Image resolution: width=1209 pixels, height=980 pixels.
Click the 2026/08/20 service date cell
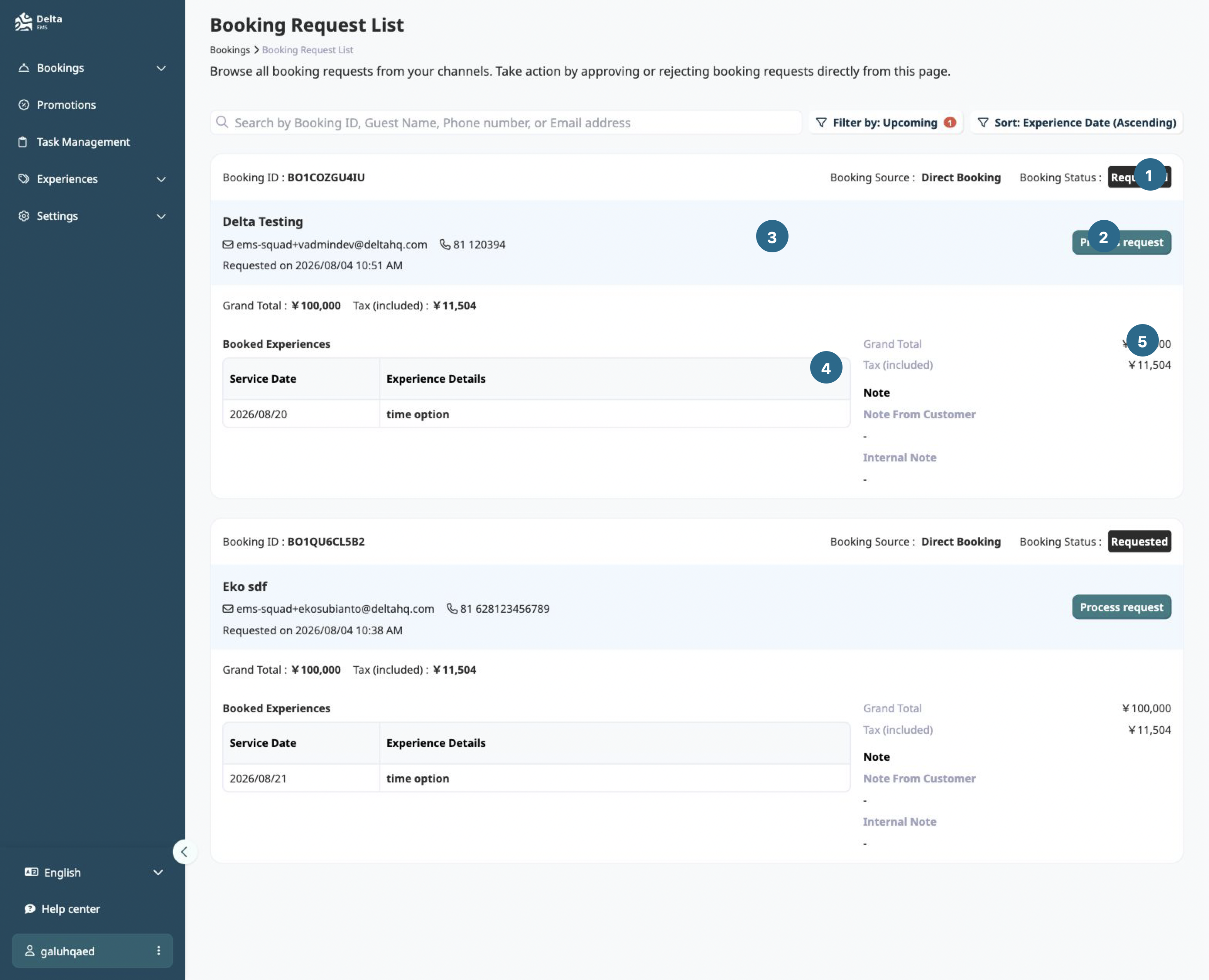pyautogui.click(x=301, y=414)
